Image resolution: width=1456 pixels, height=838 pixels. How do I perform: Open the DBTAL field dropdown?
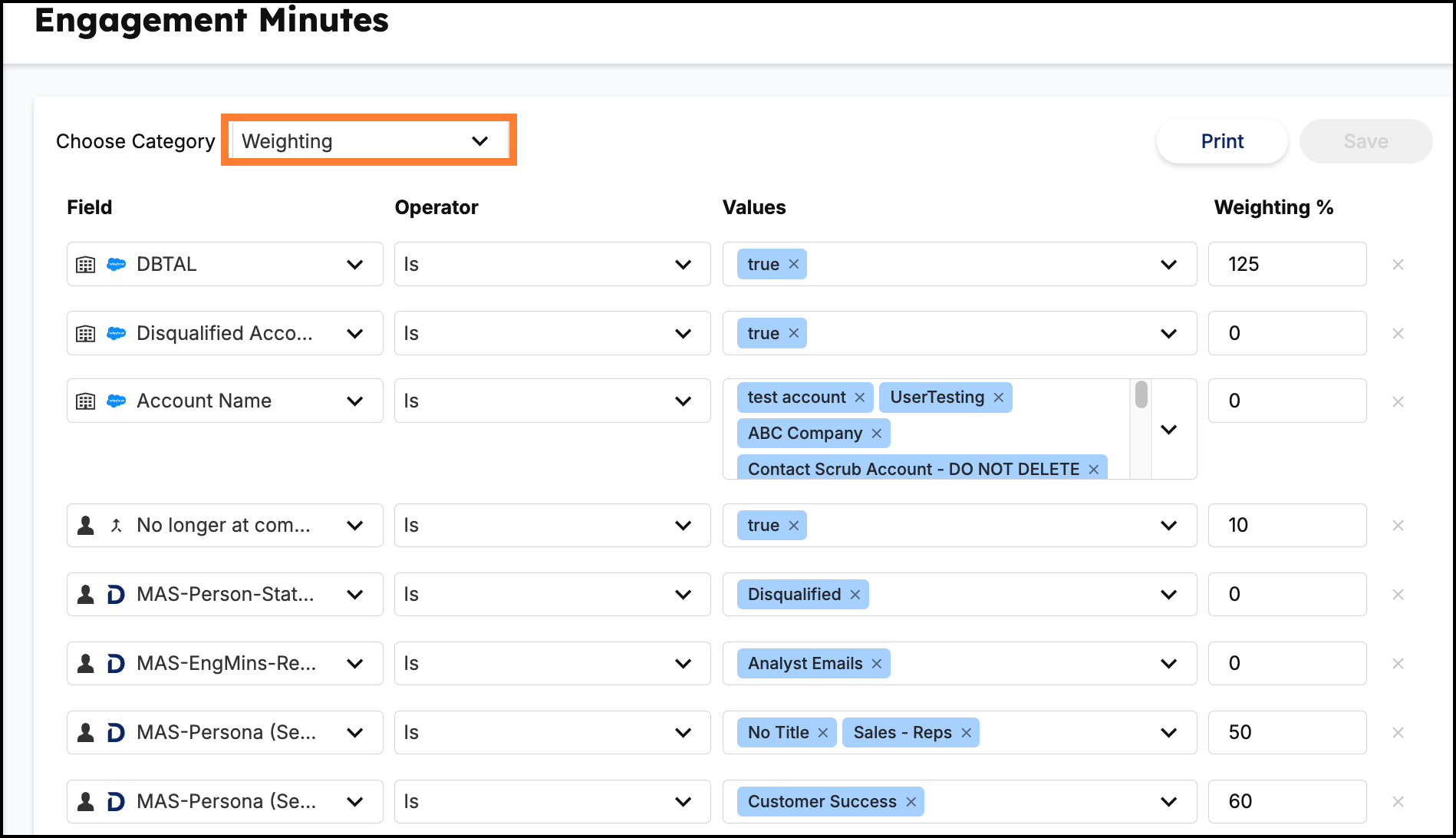[225, 264]
